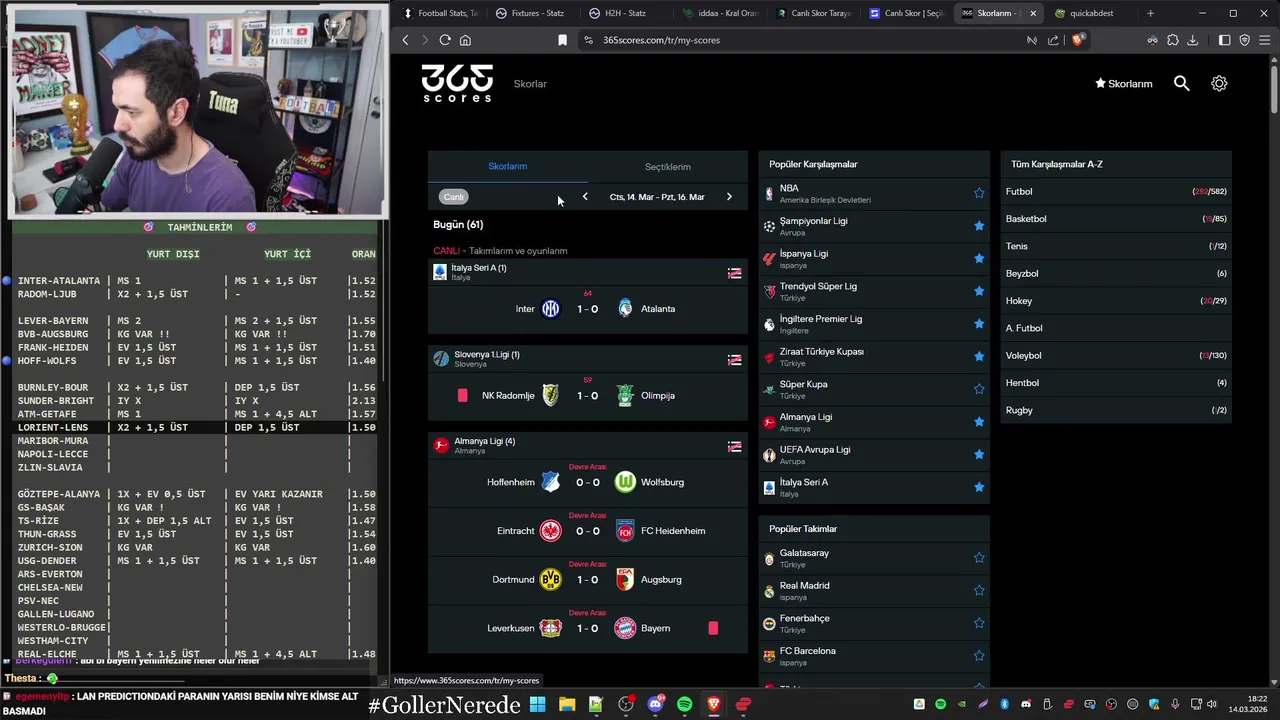This screenshot has height=720, width=1280.
Task: Click the standings icon for İtalya Seri A
Action: click(735, 273)
